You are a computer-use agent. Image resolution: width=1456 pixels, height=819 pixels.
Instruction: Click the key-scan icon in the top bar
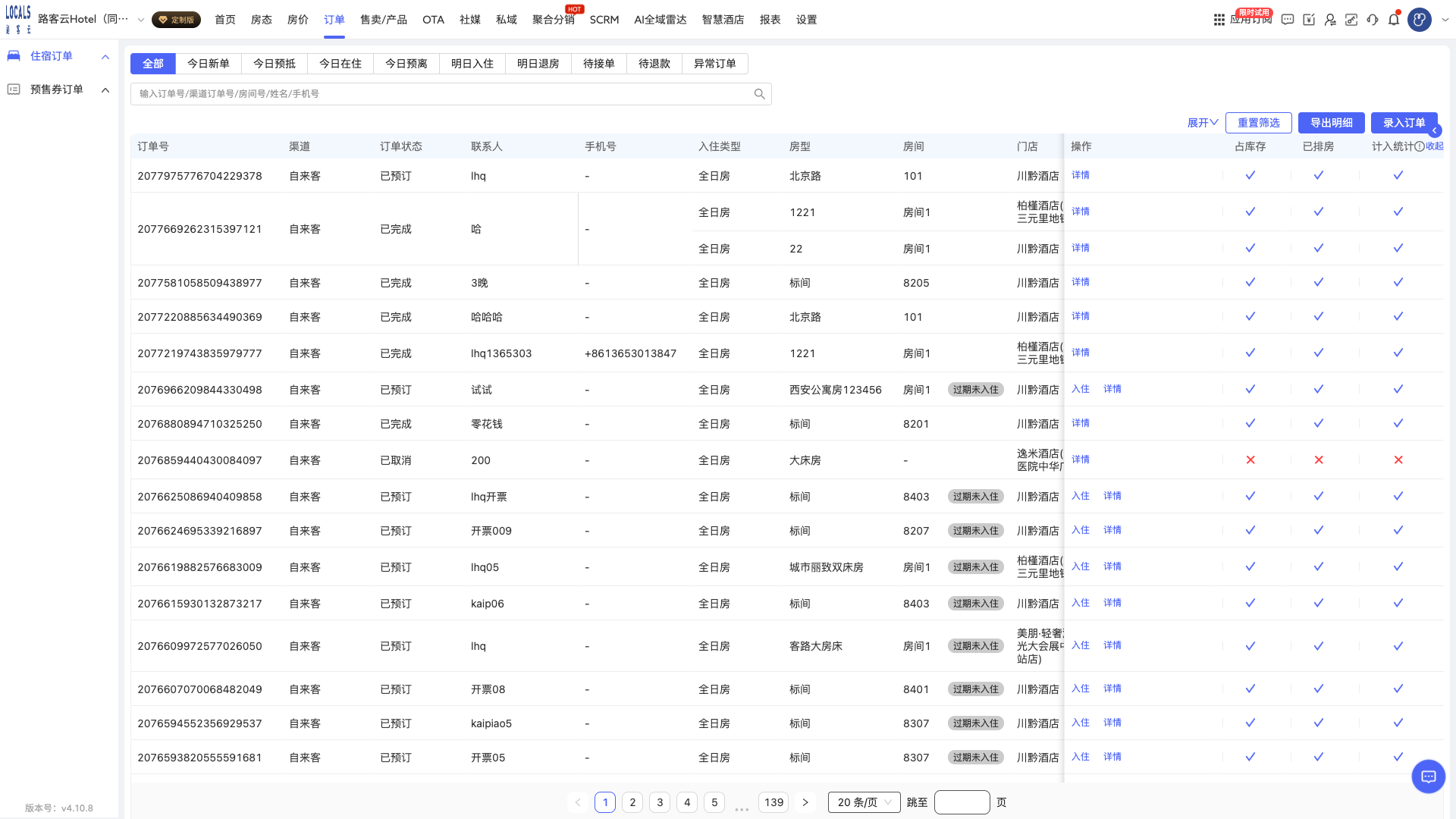[1351, 20]
